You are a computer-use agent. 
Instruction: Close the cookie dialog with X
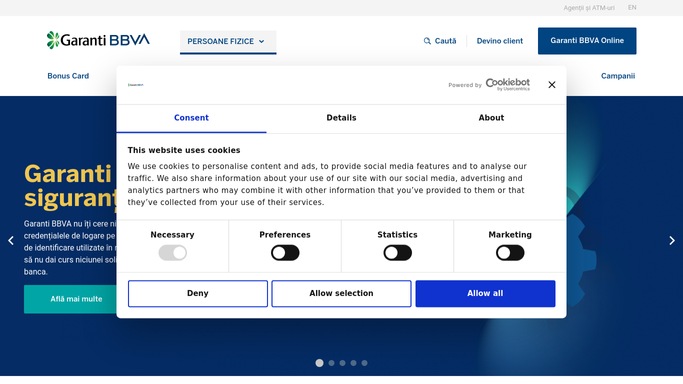[x=551, y=85]
